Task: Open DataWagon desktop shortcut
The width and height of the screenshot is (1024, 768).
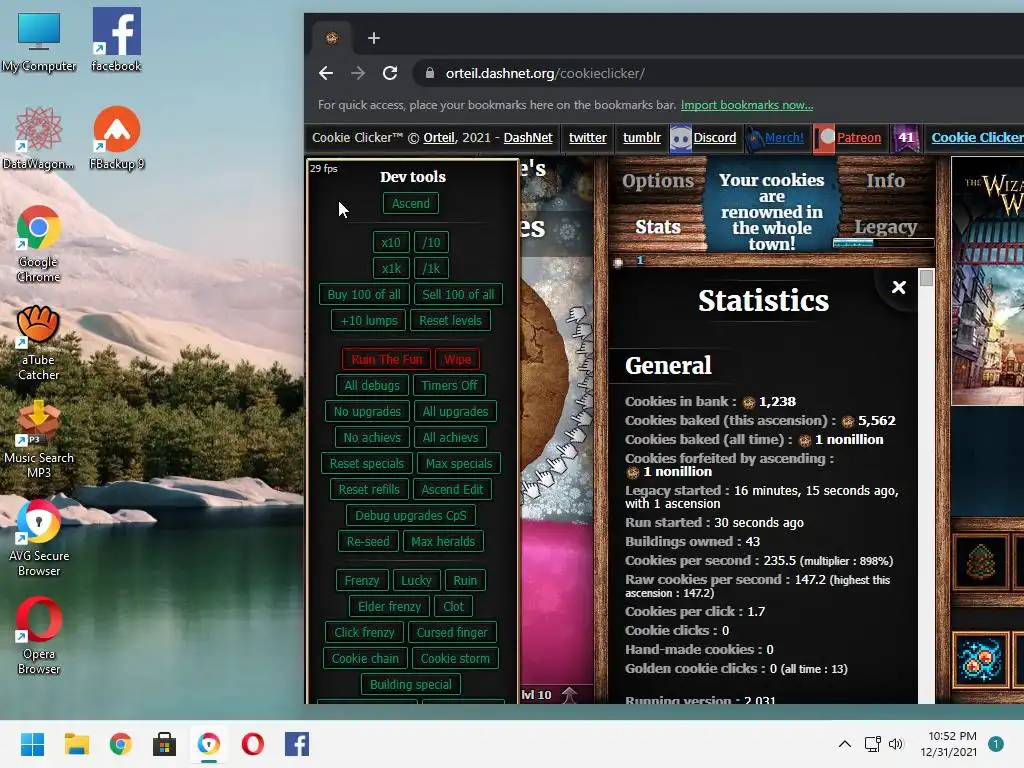Action: [39, 138]
